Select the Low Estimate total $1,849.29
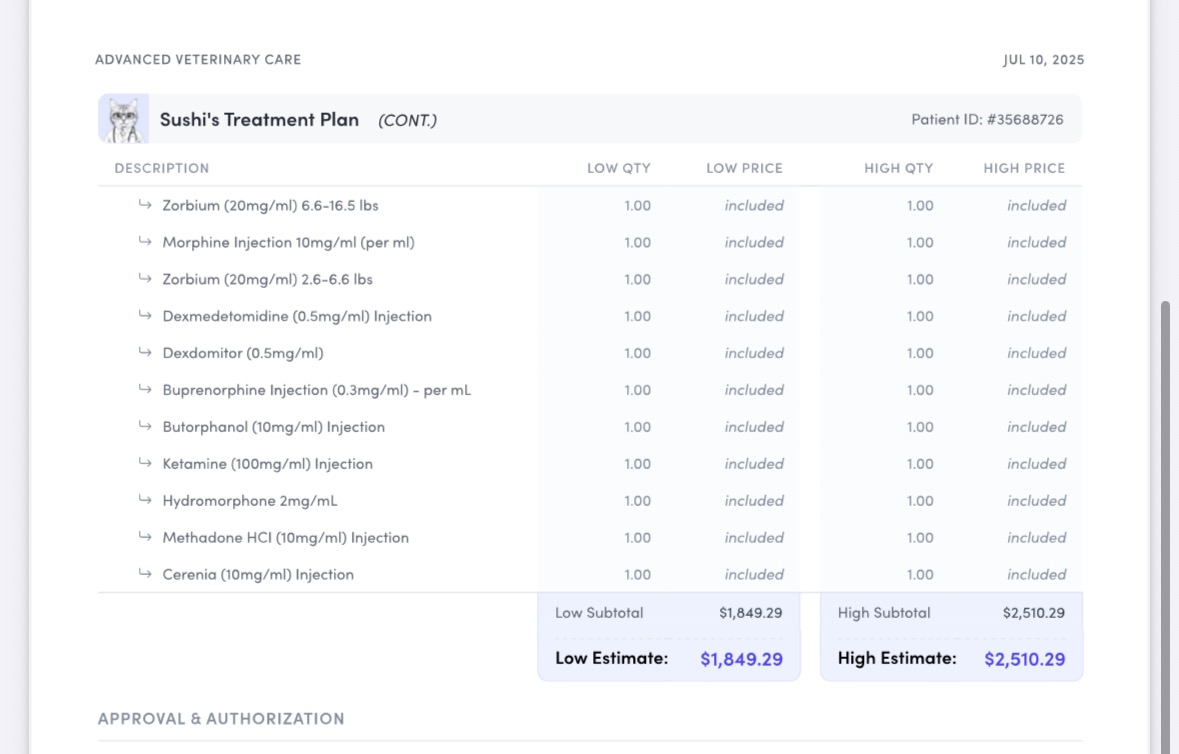 (741, 659)
